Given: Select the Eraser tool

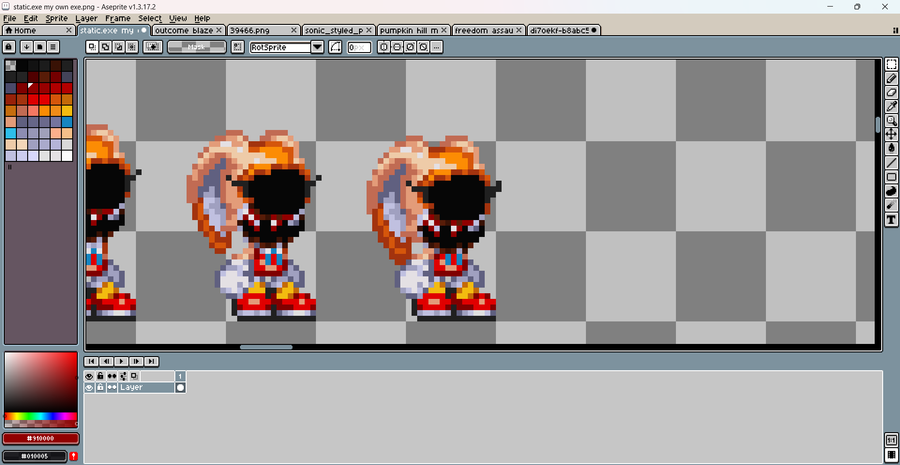Looking at the screenshot, I should 891,92.
